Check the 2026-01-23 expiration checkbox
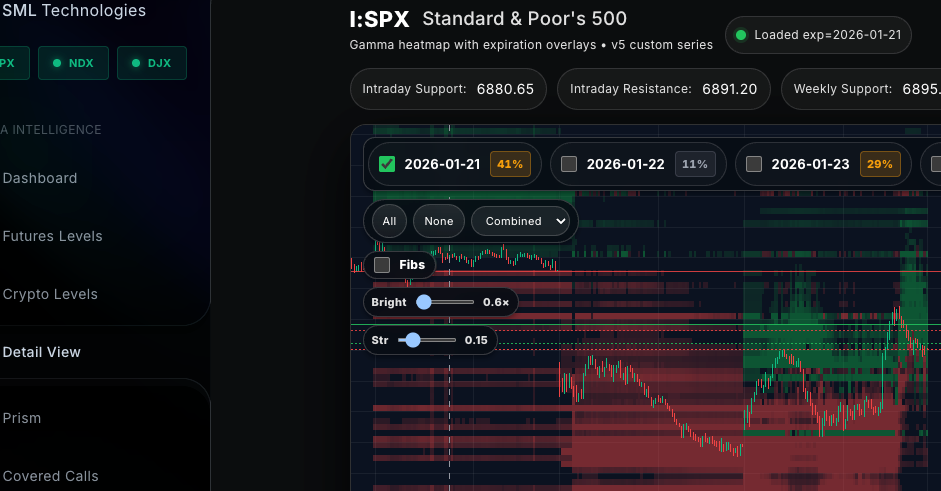 tap(754, 164)
